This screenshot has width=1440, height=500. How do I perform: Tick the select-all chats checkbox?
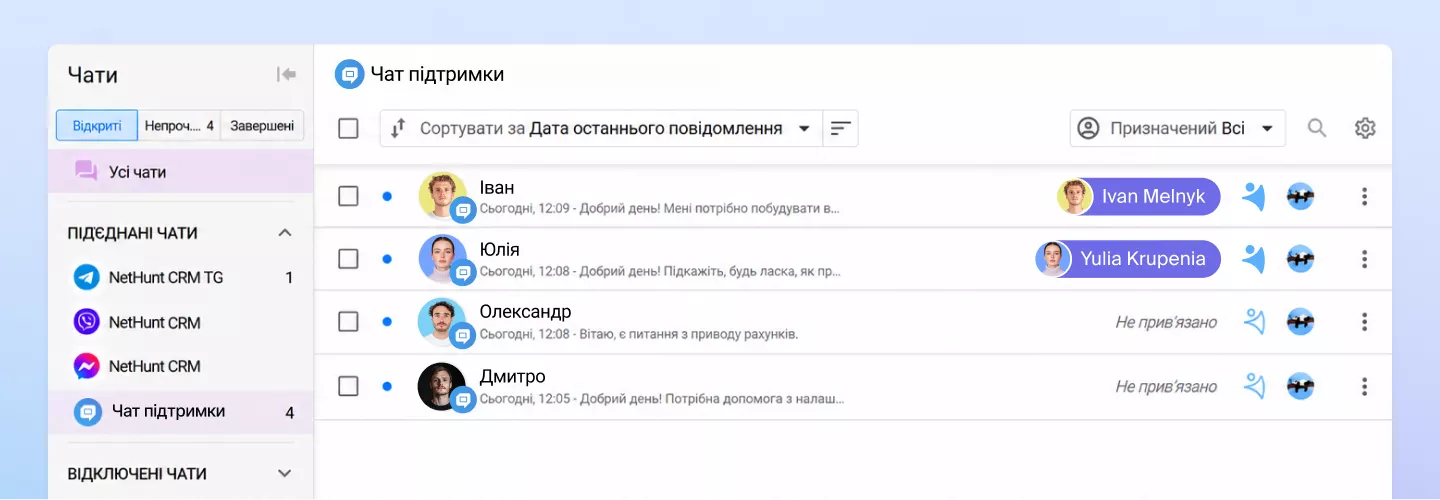pyautogui.click(x=348, y=128)
